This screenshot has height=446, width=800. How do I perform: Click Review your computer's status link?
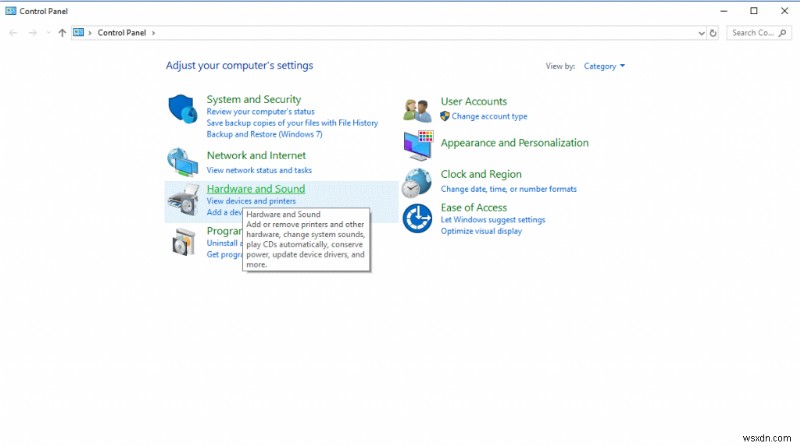[260, 112]
